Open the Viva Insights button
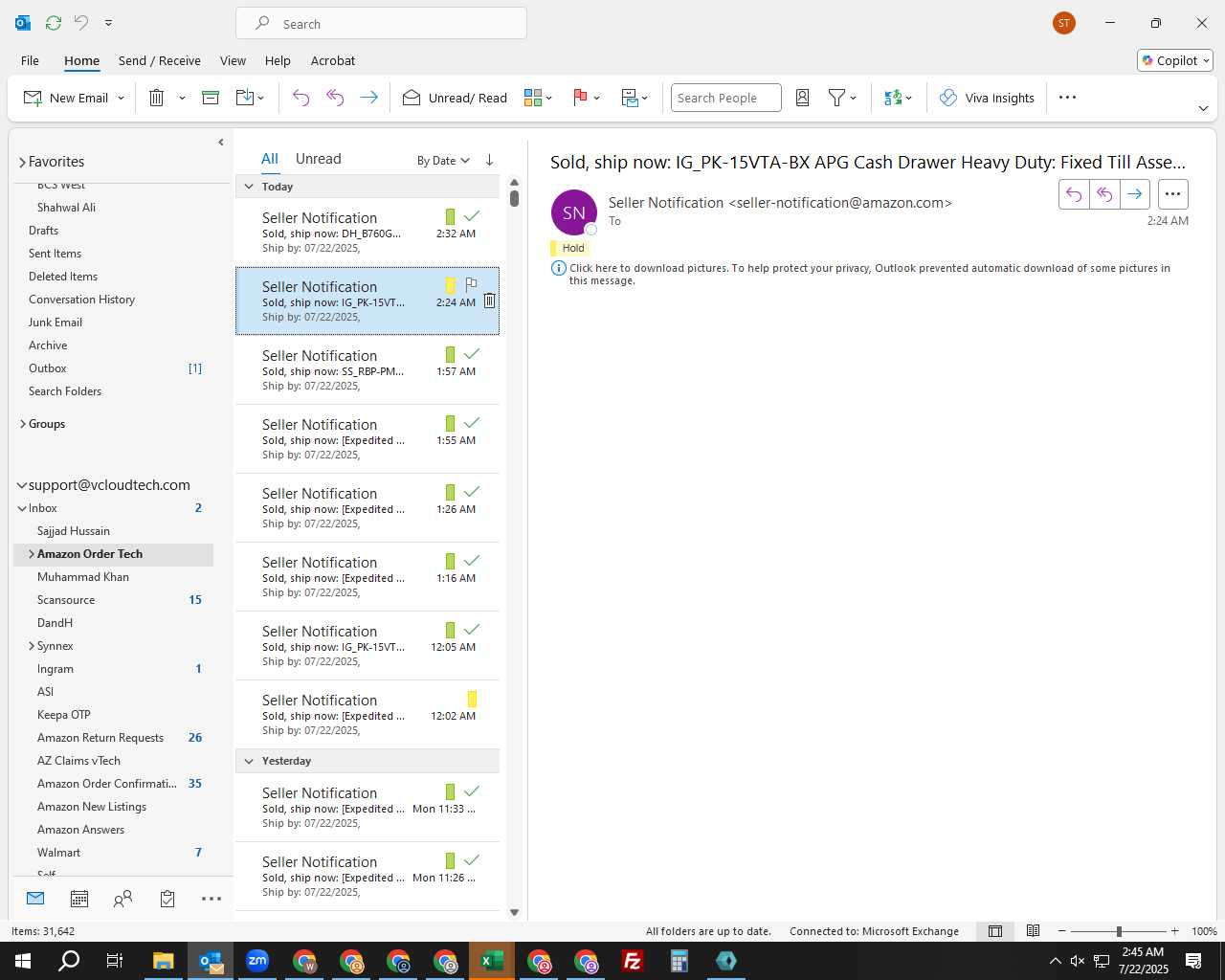Viewport: 1225px width, 980px height. pyautogui.click(x=987, y=98)
